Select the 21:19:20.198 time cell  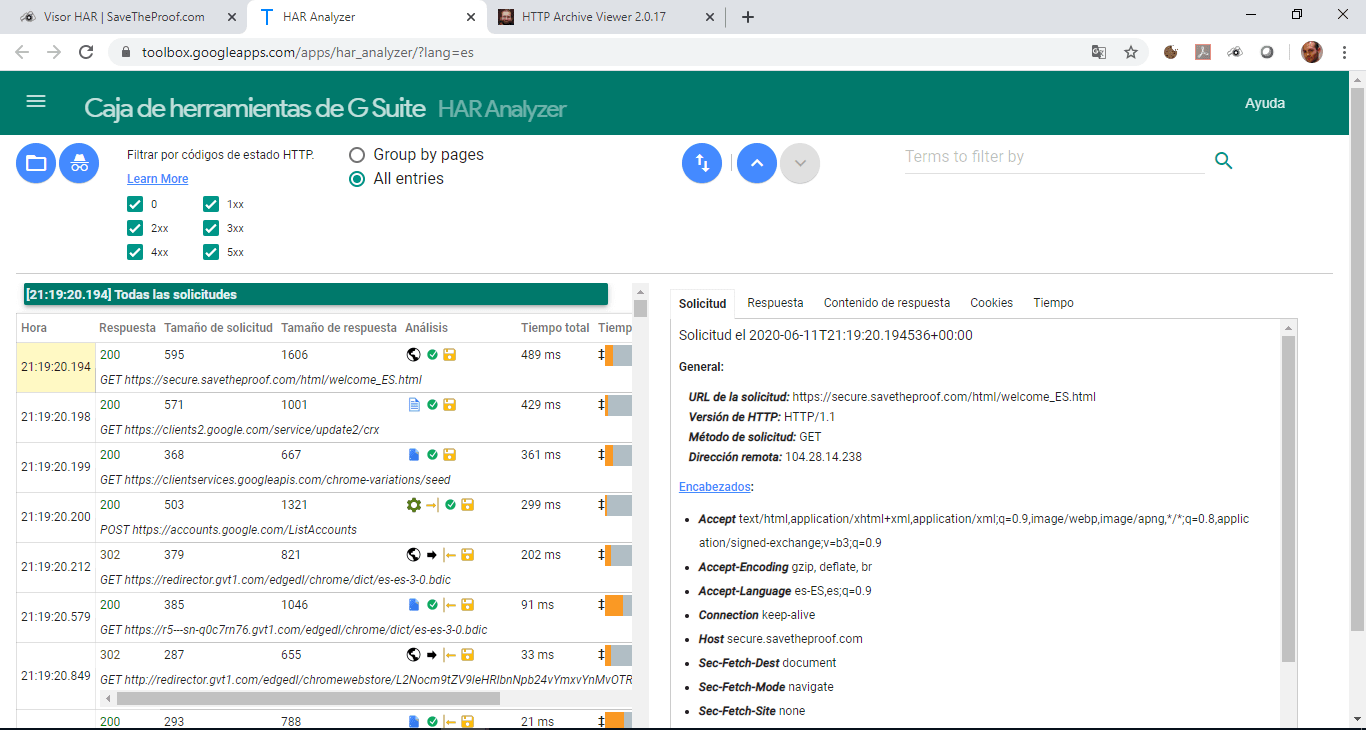click(56, 417)
